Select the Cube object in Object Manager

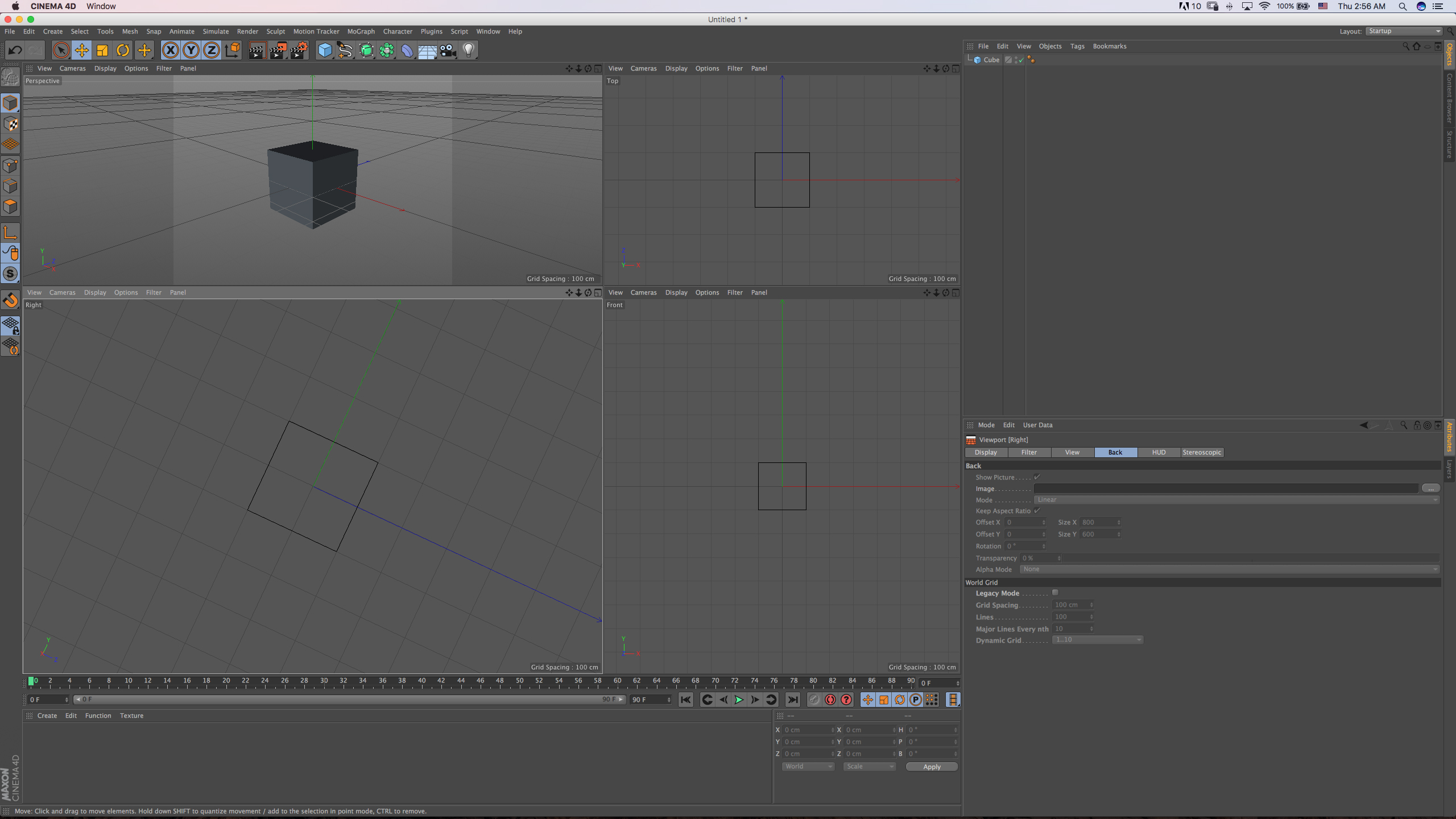tap(991, 60)
